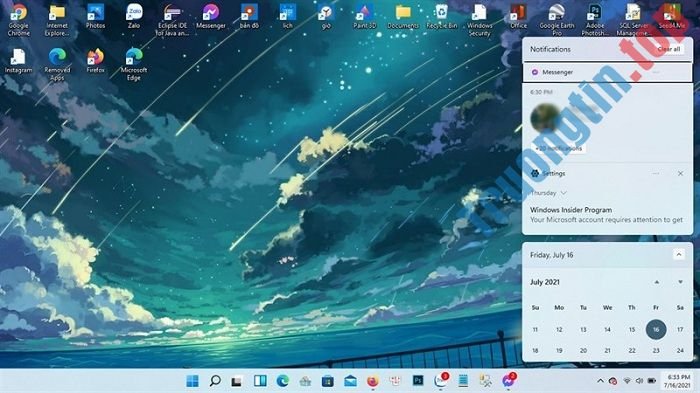Expand the +20 notifications link

click(559, 148)
